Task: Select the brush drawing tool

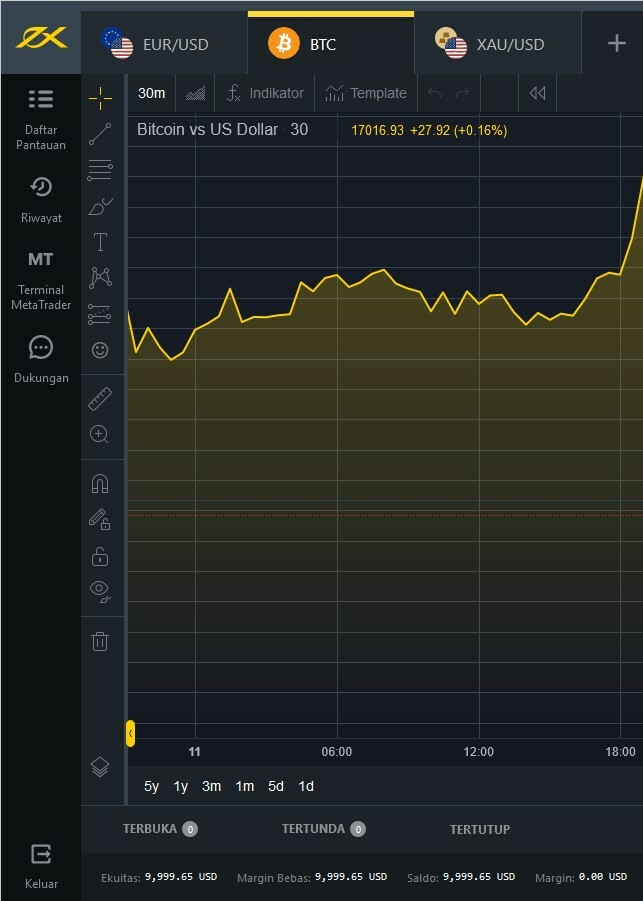Action: 100,206
